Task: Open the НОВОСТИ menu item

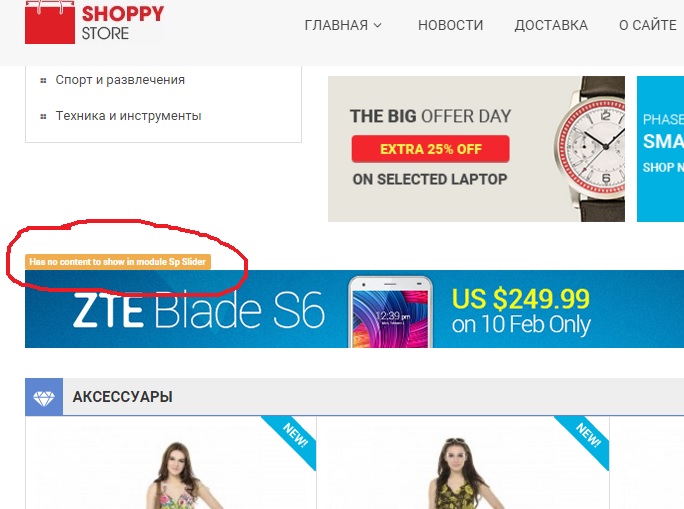Action: (x=451, y=25)
